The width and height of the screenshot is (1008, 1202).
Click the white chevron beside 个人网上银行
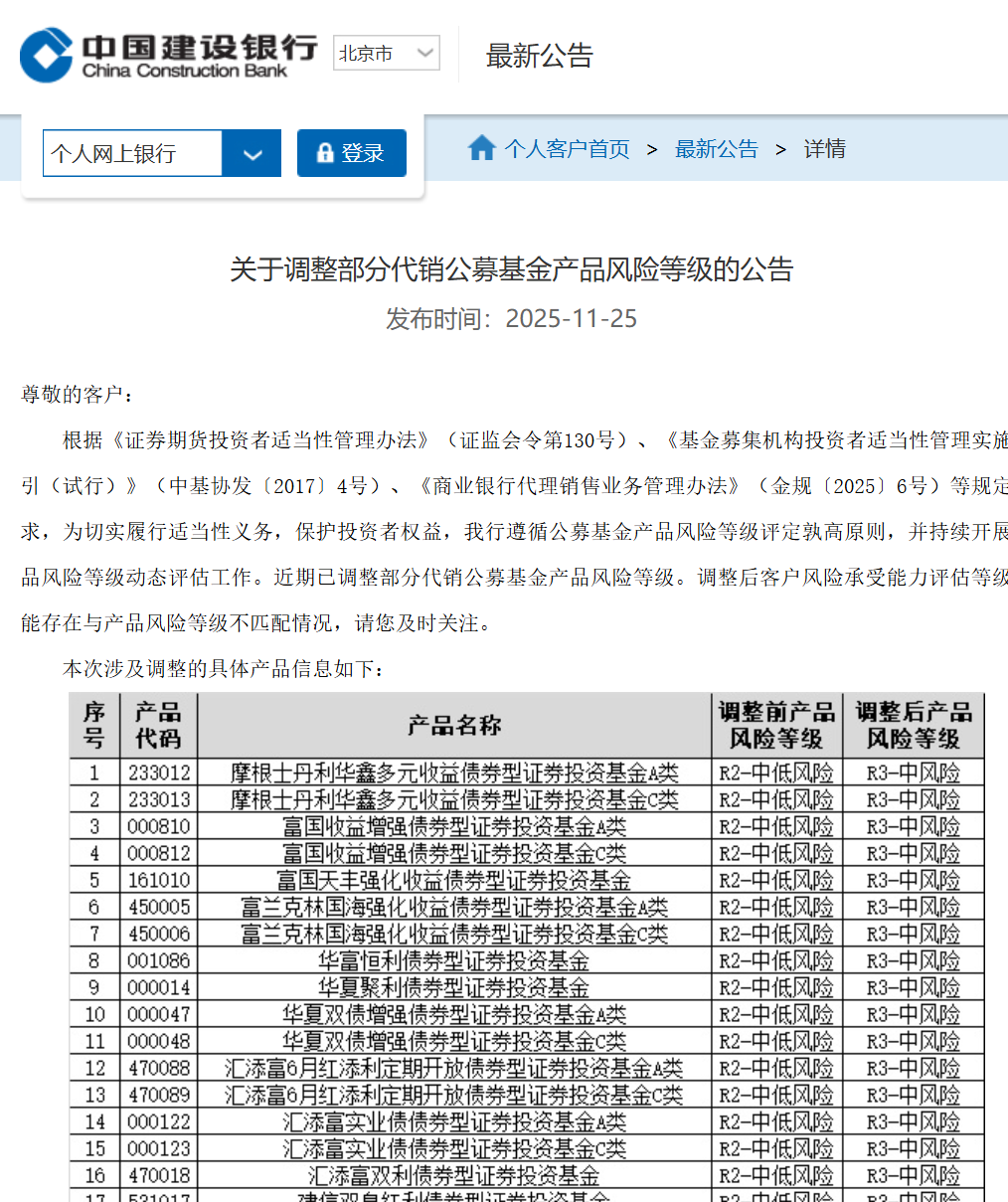tap(252, 153)
